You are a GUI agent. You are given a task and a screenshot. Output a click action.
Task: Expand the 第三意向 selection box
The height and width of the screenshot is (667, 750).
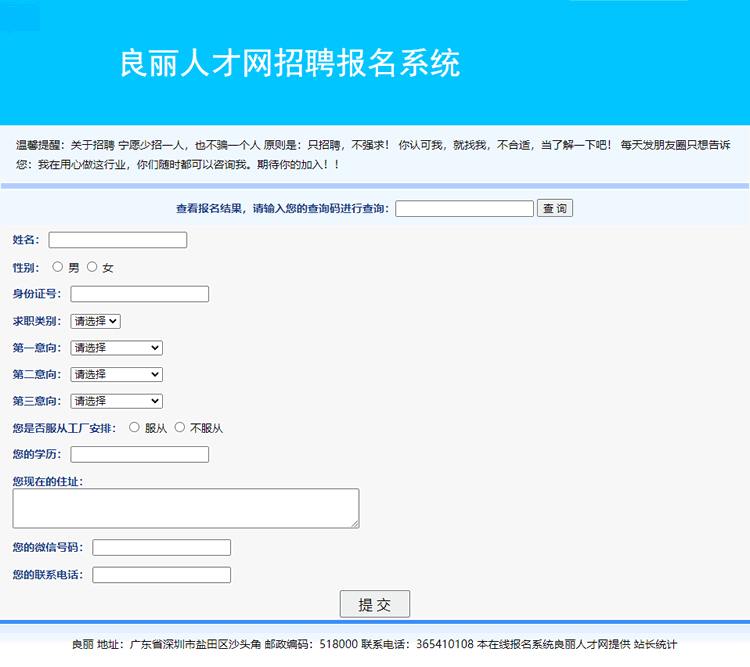tap(116, 401)
